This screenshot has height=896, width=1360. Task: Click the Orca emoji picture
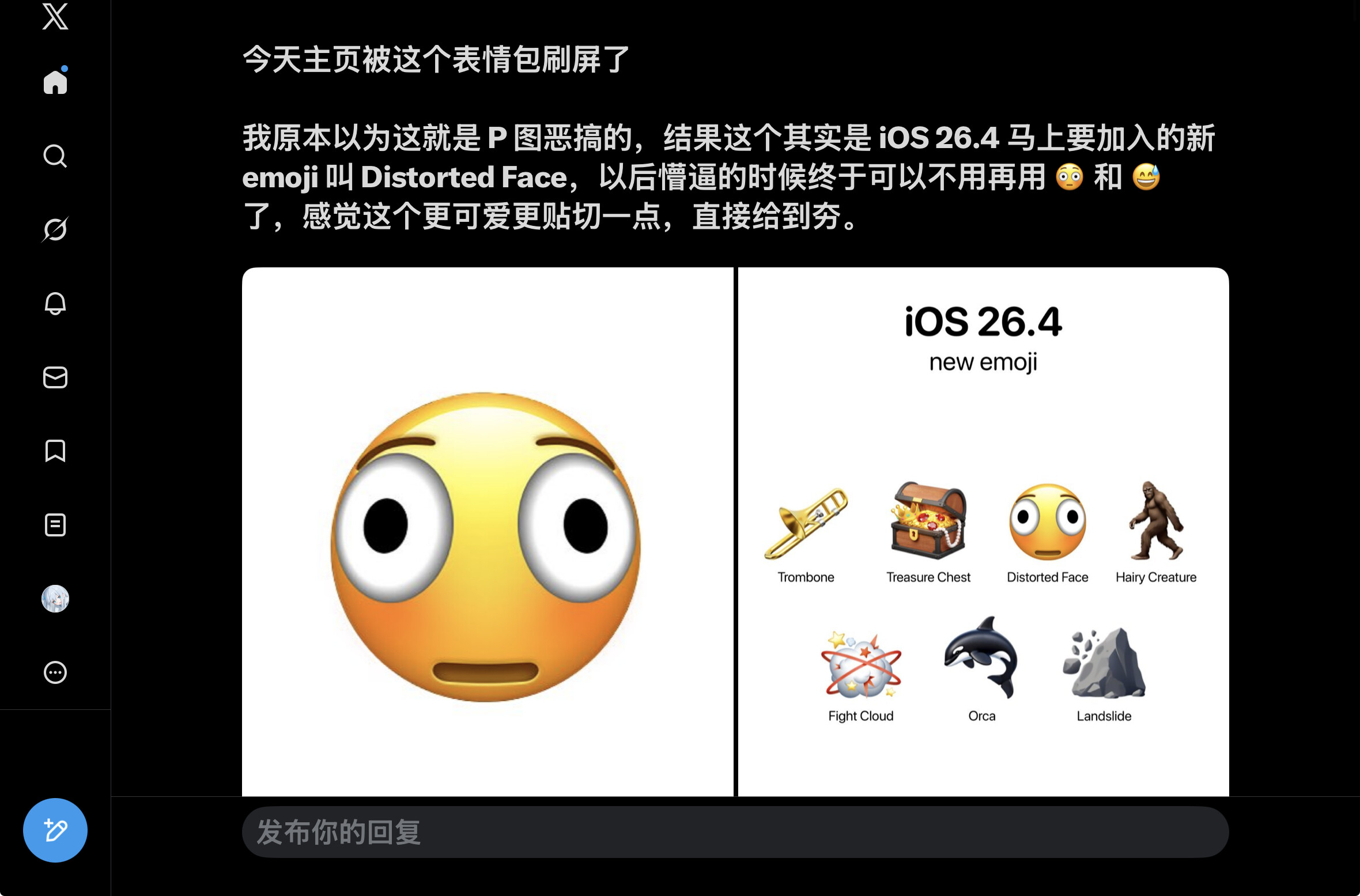(981, 657)
